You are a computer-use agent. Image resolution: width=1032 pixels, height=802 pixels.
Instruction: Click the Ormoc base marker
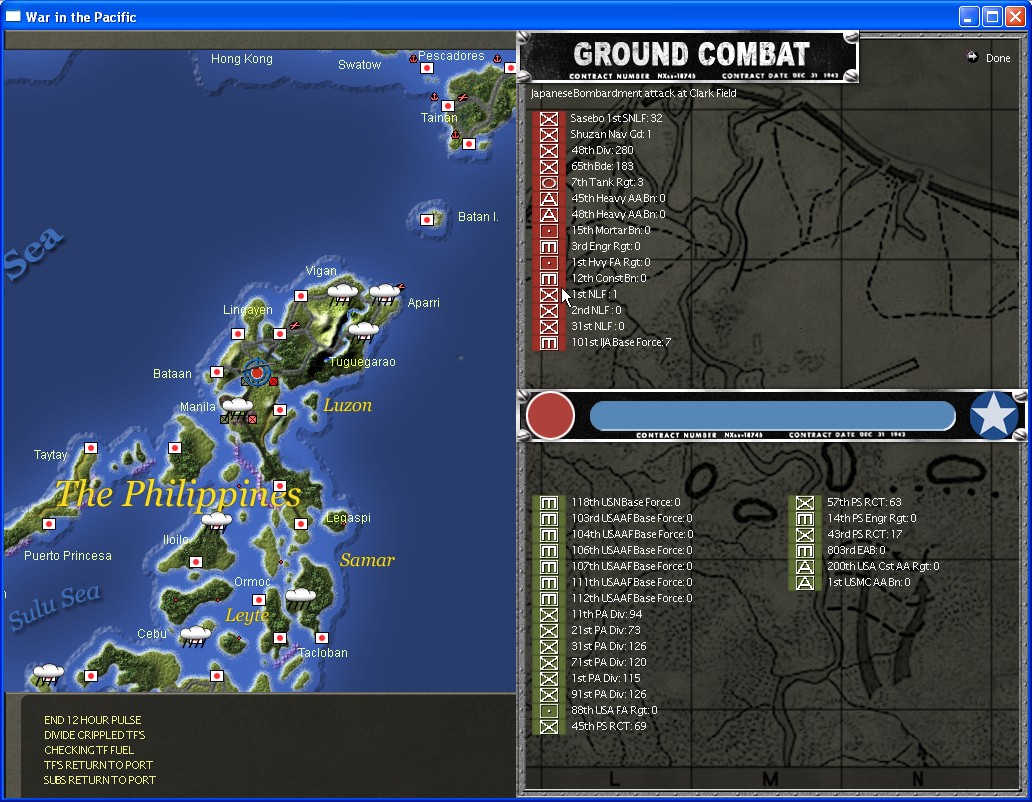pyautogui.click(x=259, y=600)
